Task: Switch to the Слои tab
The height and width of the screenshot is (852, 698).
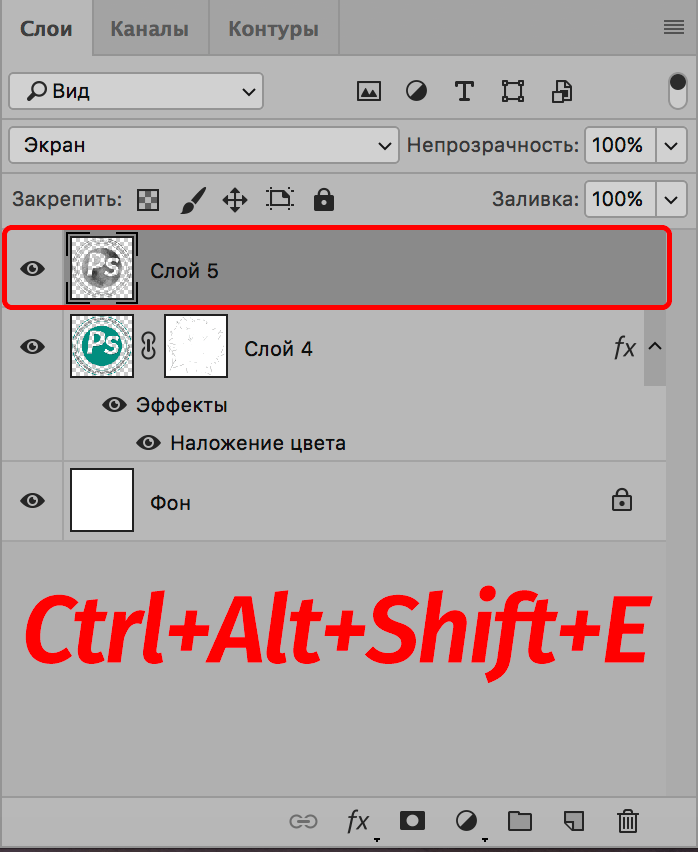Action: tap(46, 28)
